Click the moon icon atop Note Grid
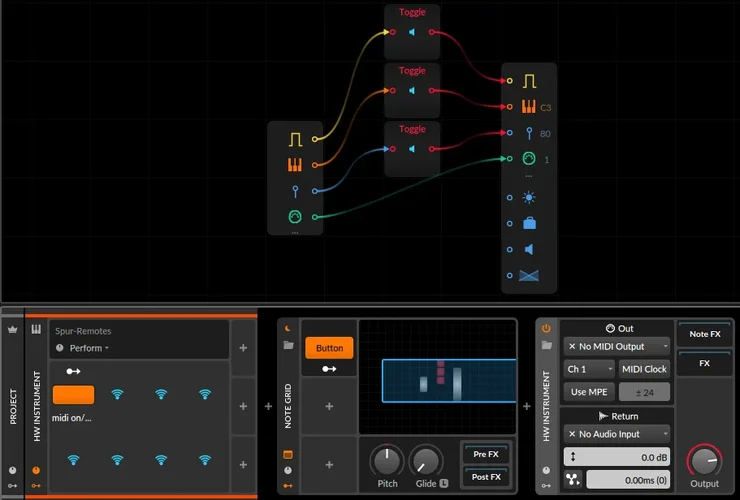This screenshot has width=740, height=500. point(288,327)
